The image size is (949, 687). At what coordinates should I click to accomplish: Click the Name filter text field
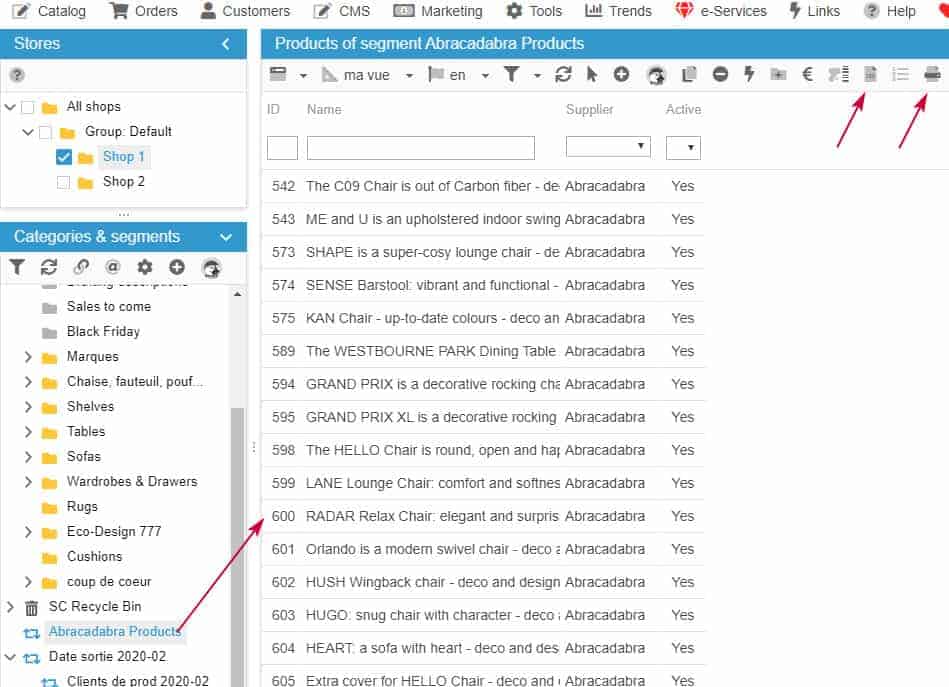tap(420, 148)
